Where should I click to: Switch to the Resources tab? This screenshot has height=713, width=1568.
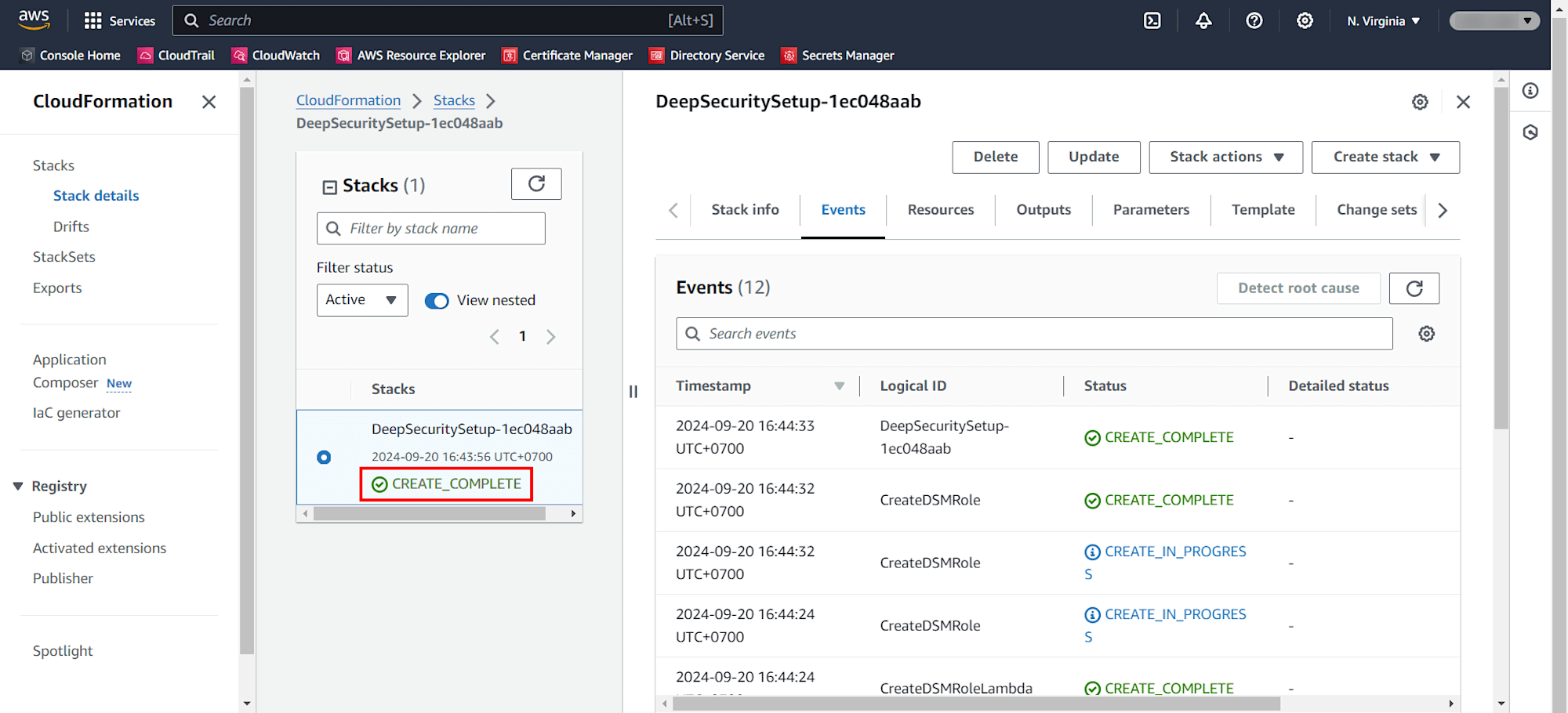(941, 210)
